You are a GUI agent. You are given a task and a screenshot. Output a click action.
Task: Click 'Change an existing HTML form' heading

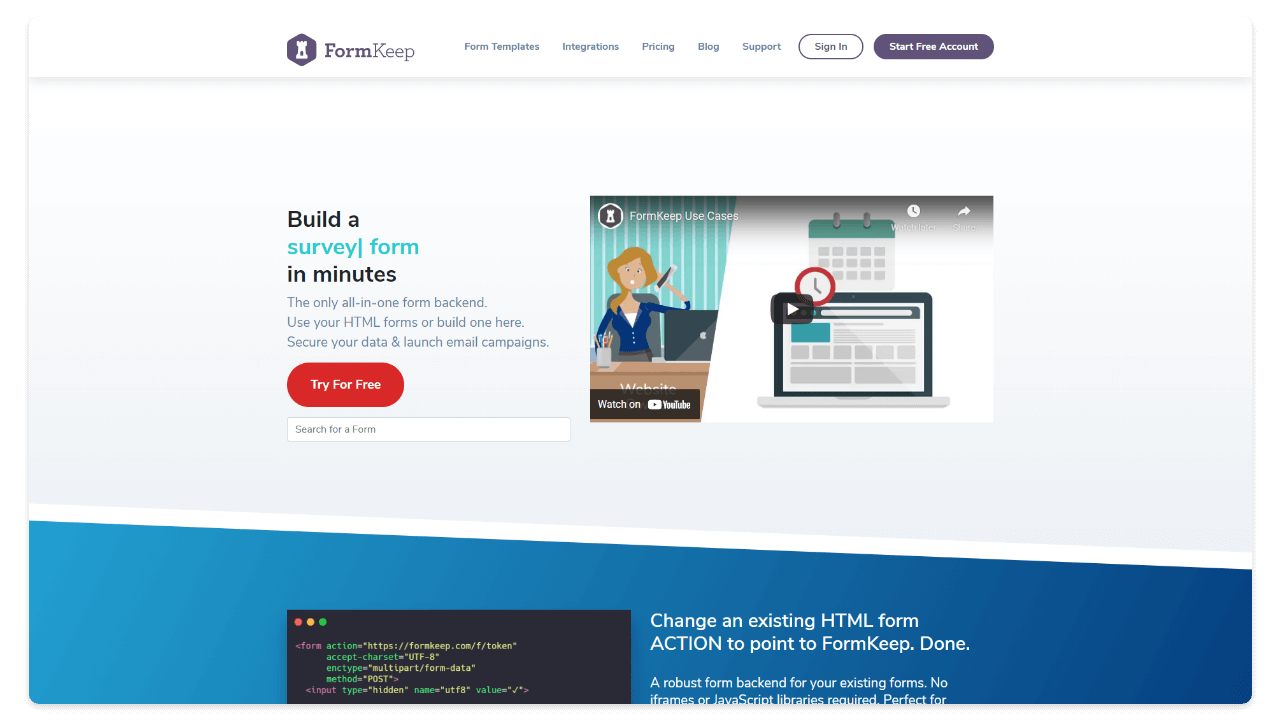point(784,620)
